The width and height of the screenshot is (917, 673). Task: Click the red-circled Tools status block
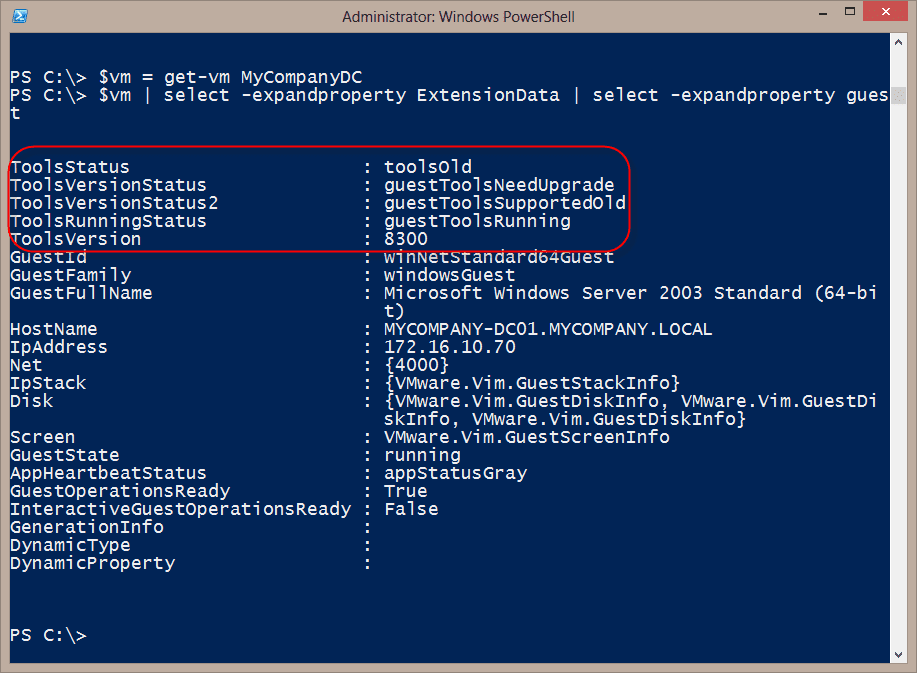(320, 198)
